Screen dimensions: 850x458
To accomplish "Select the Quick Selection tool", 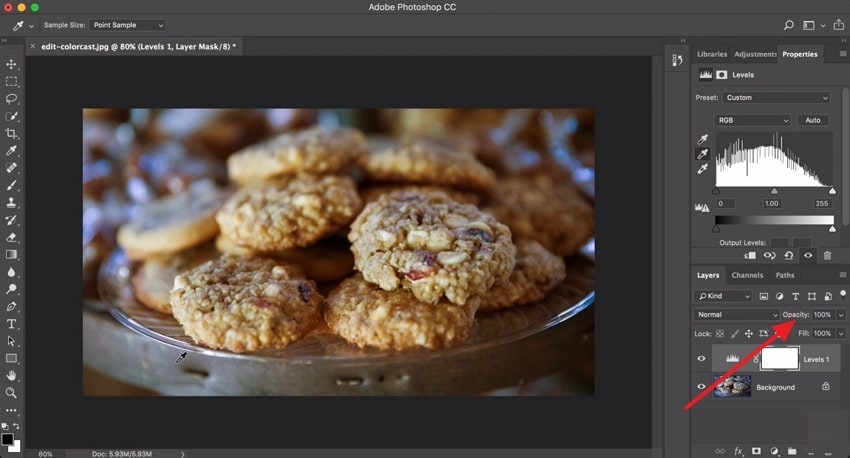I will (11, 116).
